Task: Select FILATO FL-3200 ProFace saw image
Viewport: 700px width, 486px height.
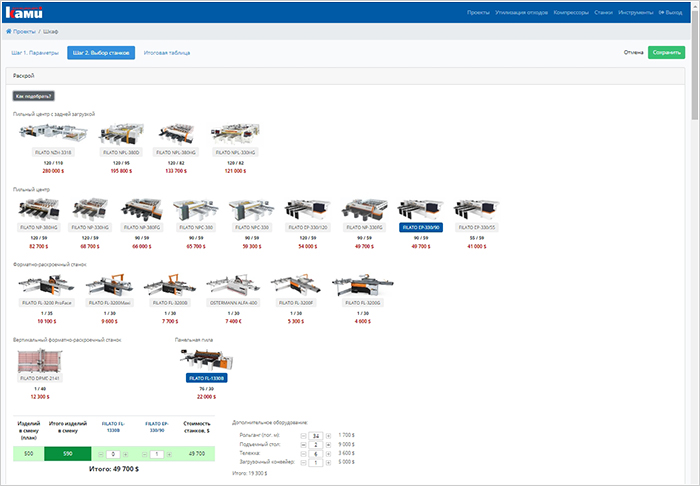Action: (46, 285)
